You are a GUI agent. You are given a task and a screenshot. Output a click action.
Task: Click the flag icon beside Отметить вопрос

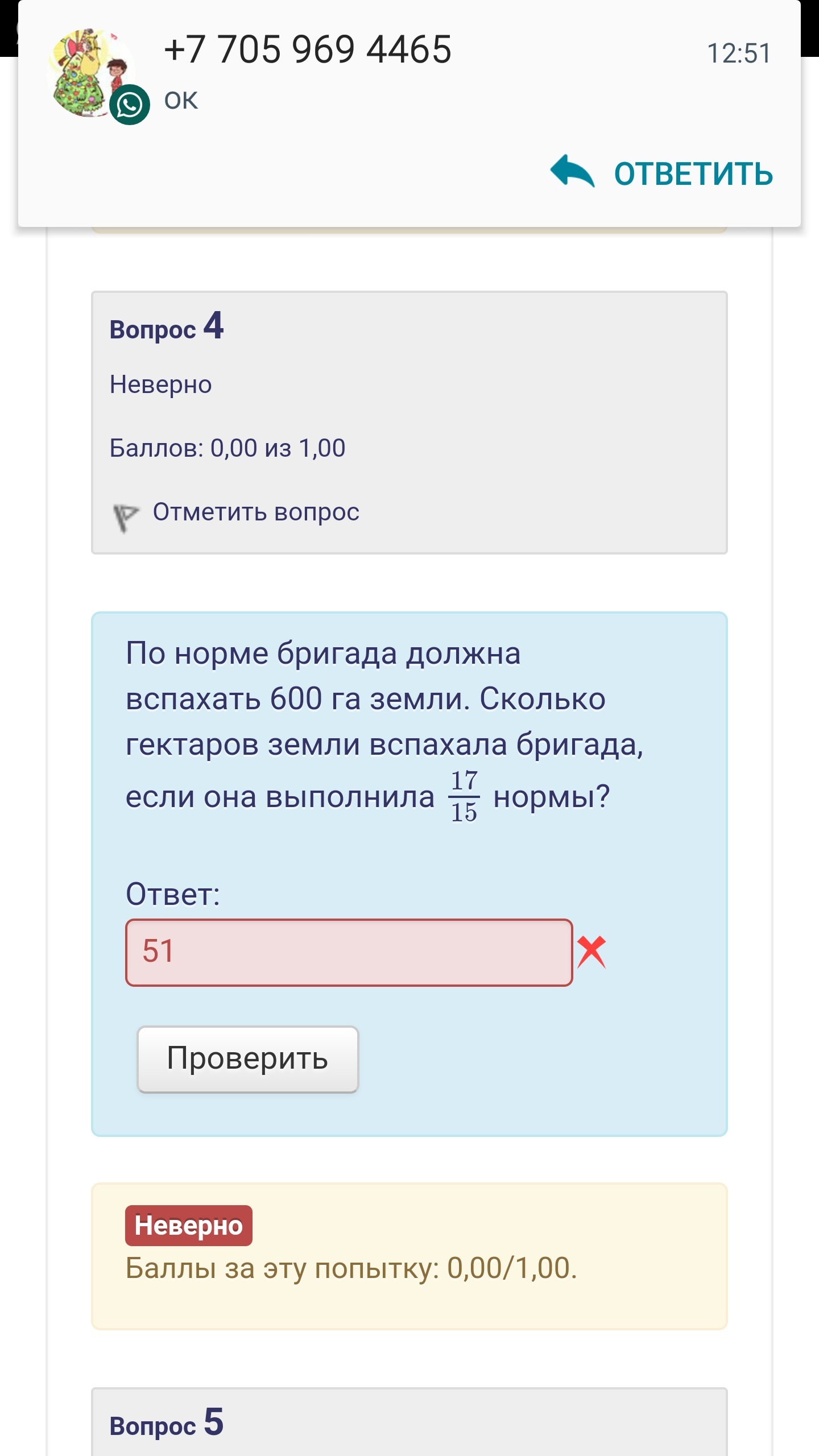125,516
